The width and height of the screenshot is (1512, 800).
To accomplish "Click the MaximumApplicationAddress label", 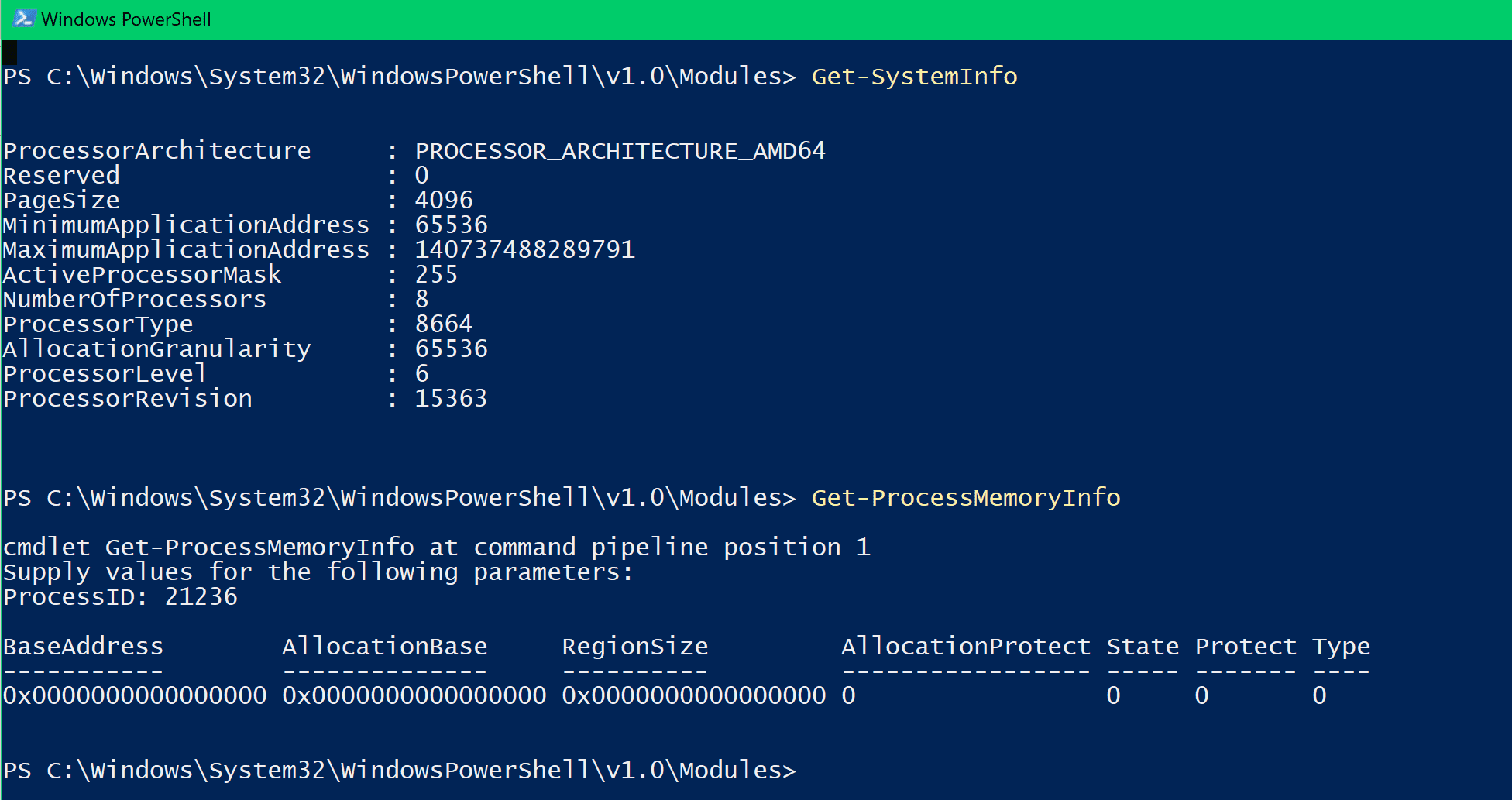I will tap(187, 249).
